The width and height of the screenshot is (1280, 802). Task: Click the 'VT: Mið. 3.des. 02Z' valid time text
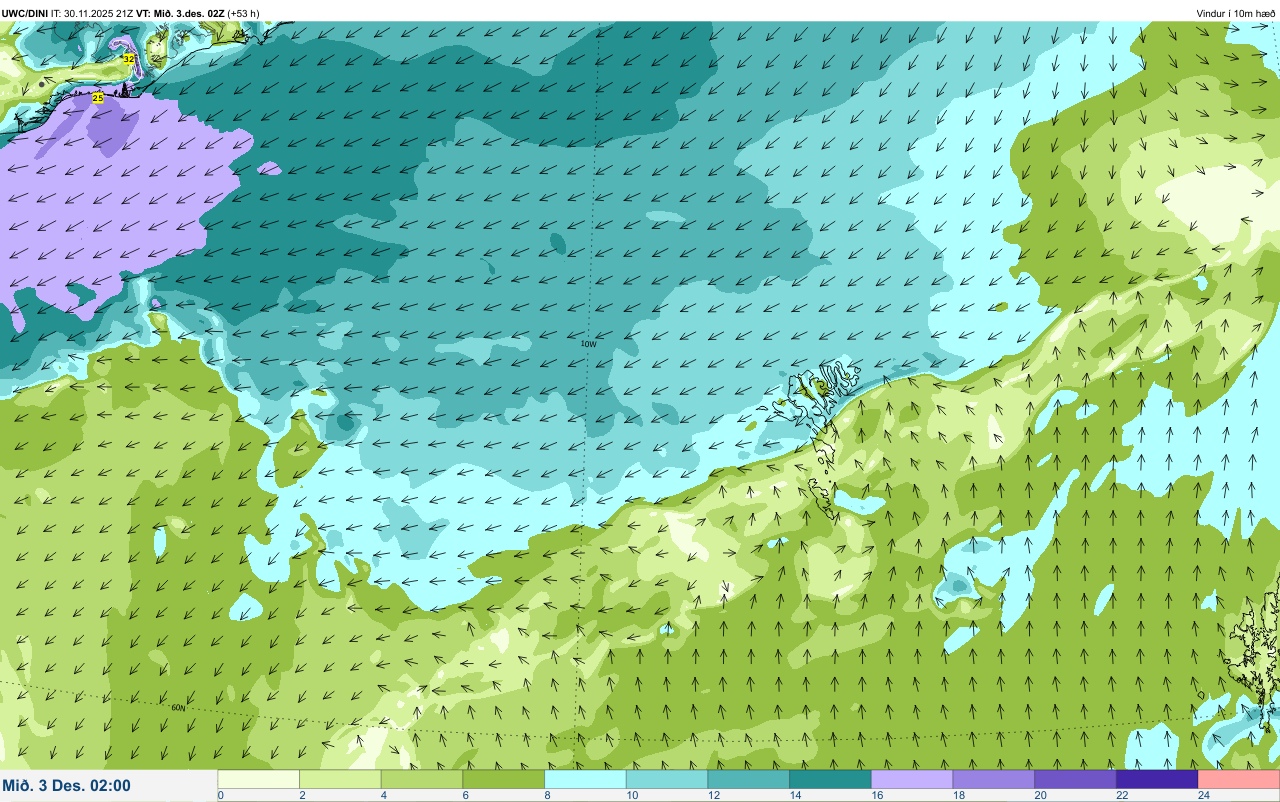tap(181, 13)
